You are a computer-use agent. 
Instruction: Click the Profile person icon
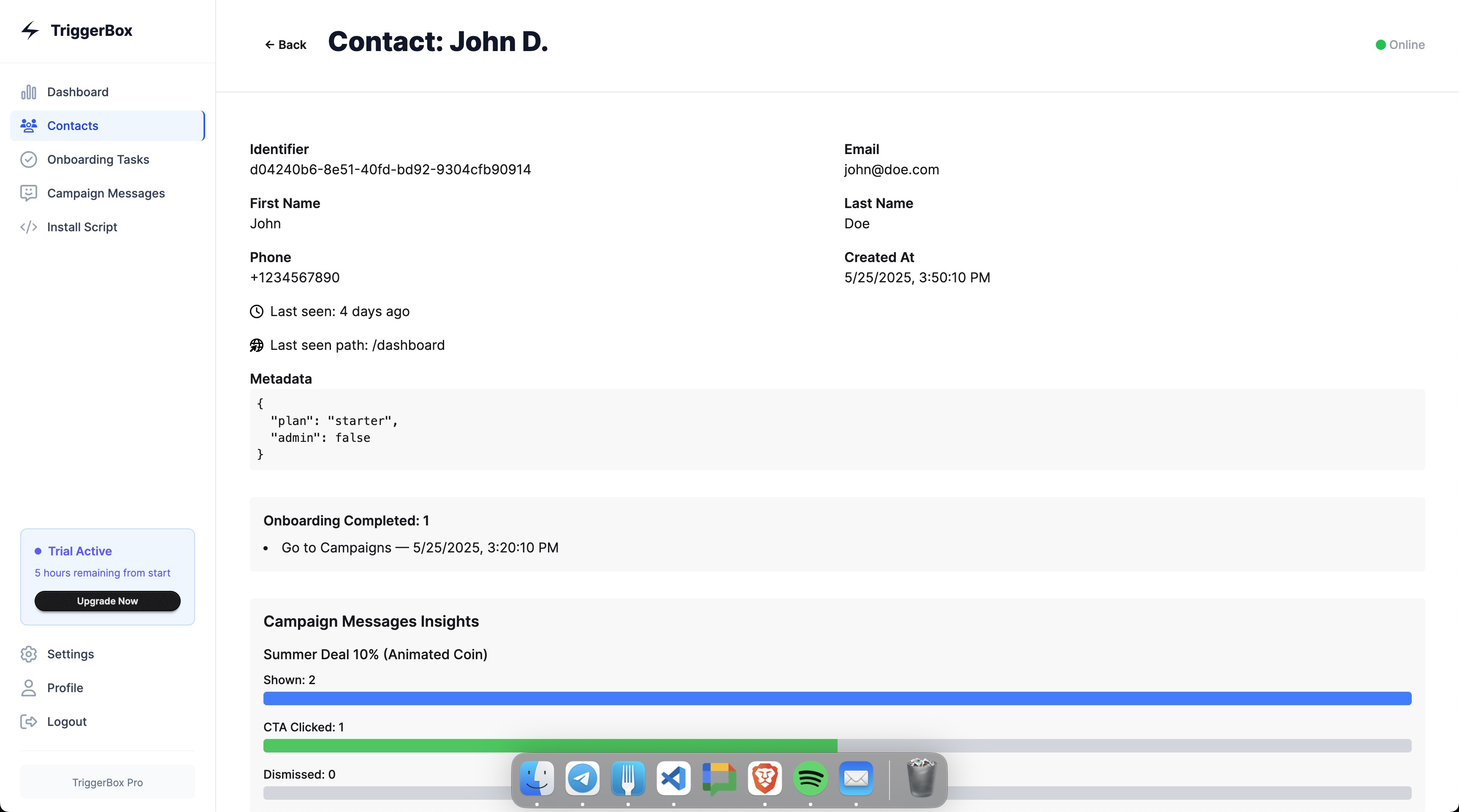pyautogui.click(x=28, y=688)
